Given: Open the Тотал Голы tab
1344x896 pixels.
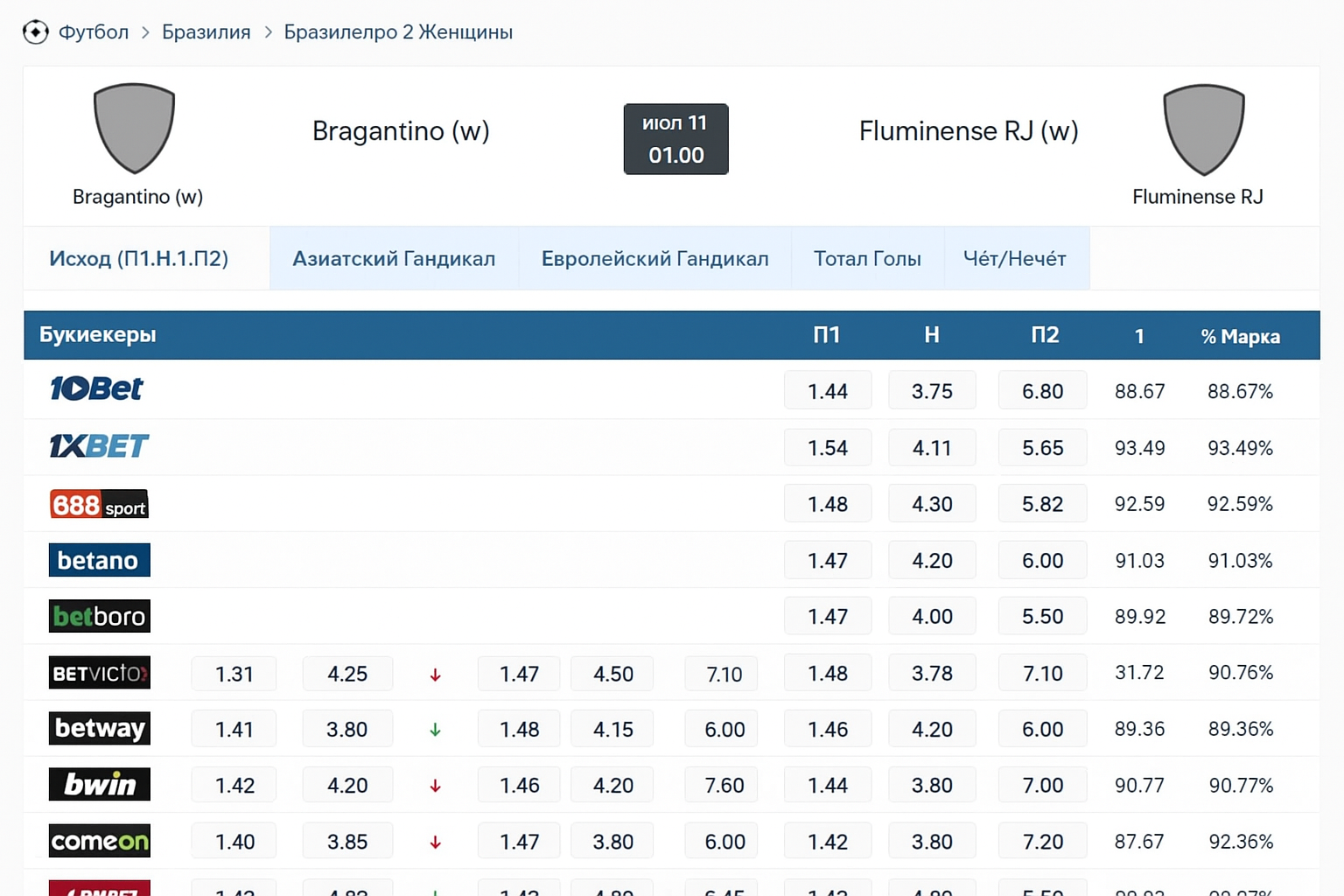Looking at the screenshot, I should click(867, 259).
